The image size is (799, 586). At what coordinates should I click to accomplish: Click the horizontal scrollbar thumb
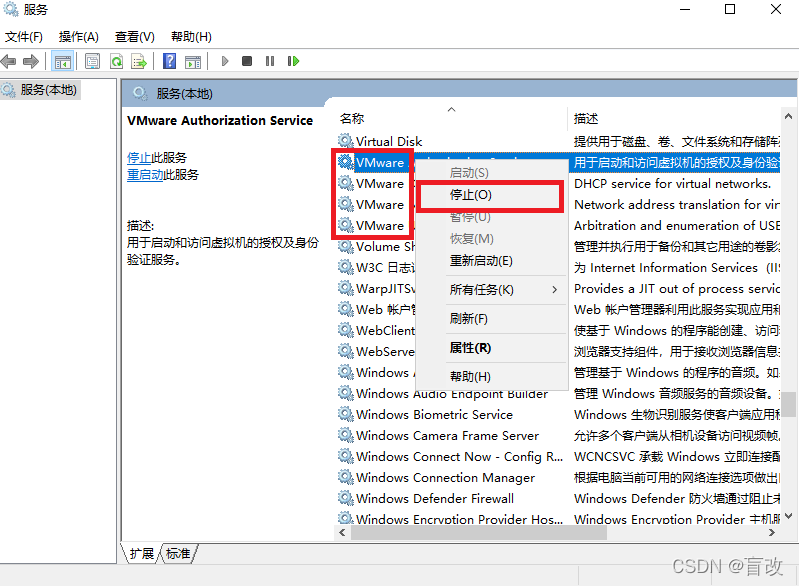pyautogui.click(x=479, y=532)
